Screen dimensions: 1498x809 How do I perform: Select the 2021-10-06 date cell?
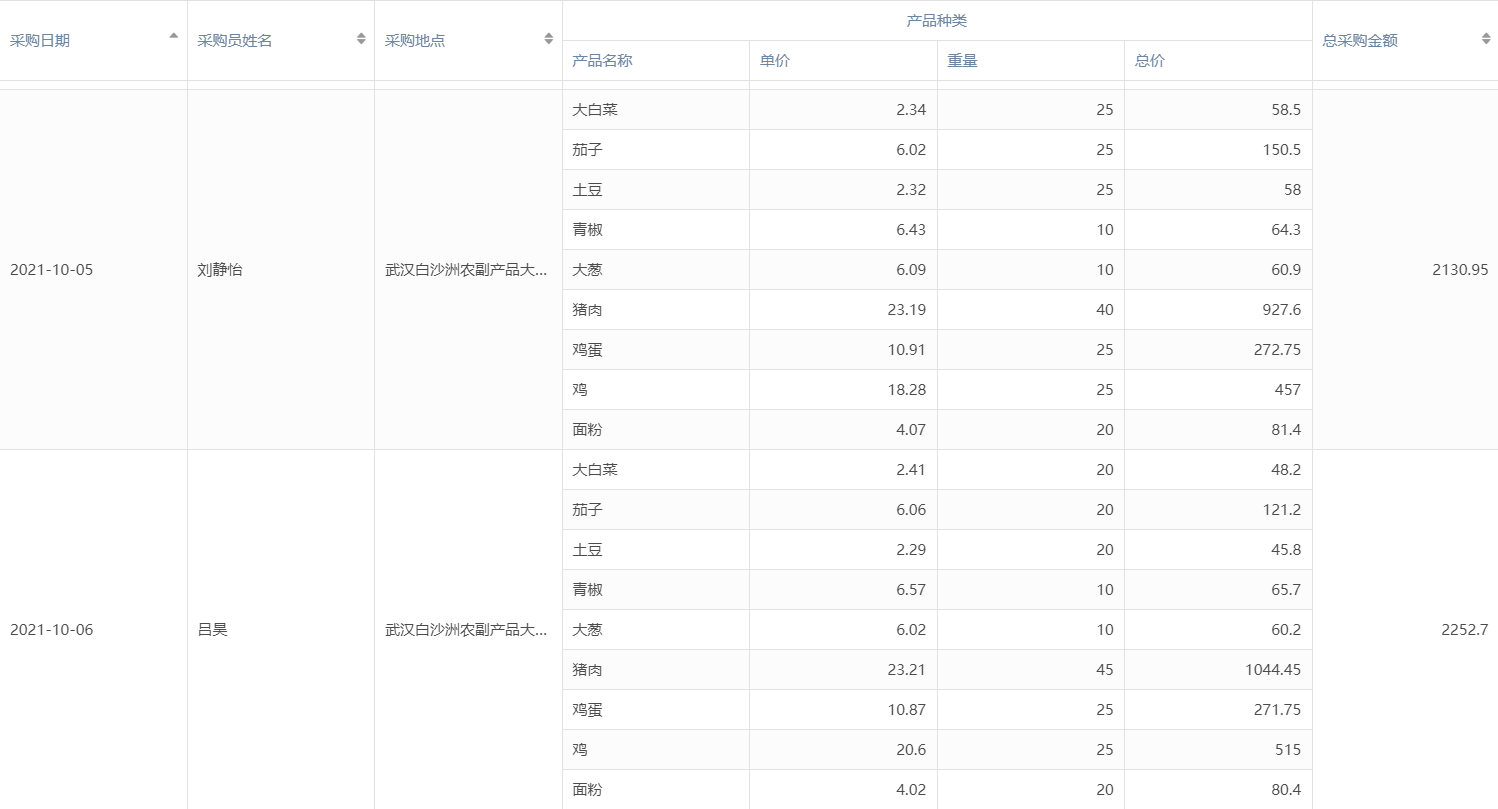point(51,630)
